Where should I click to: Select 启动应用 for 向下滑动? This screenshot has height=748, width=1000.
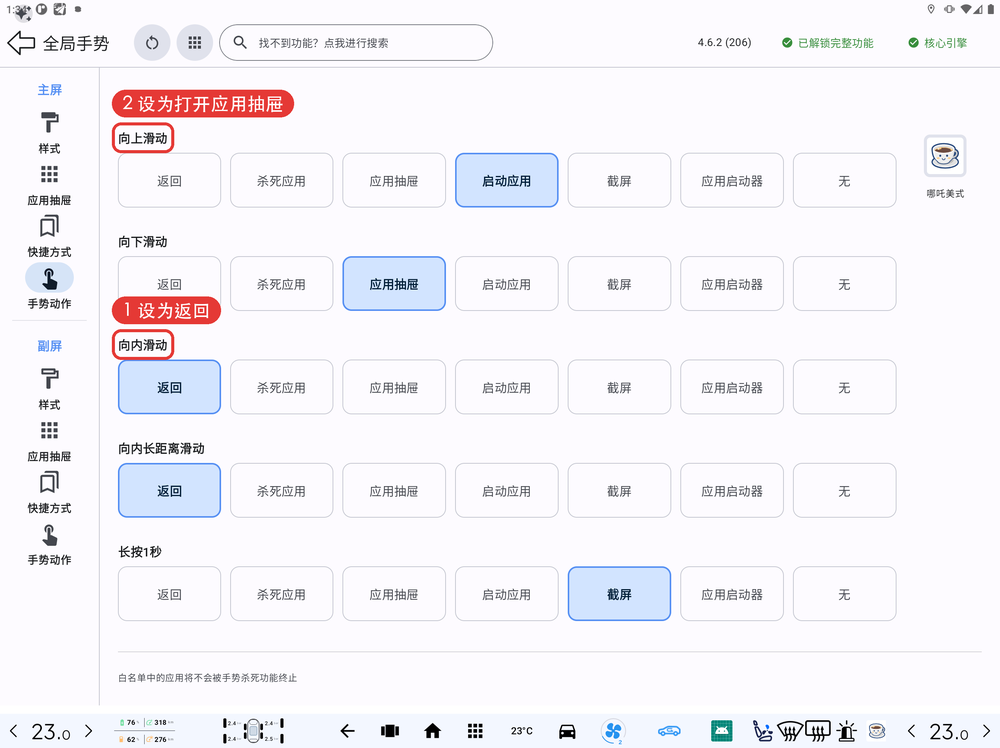click(x=506, y=284)
